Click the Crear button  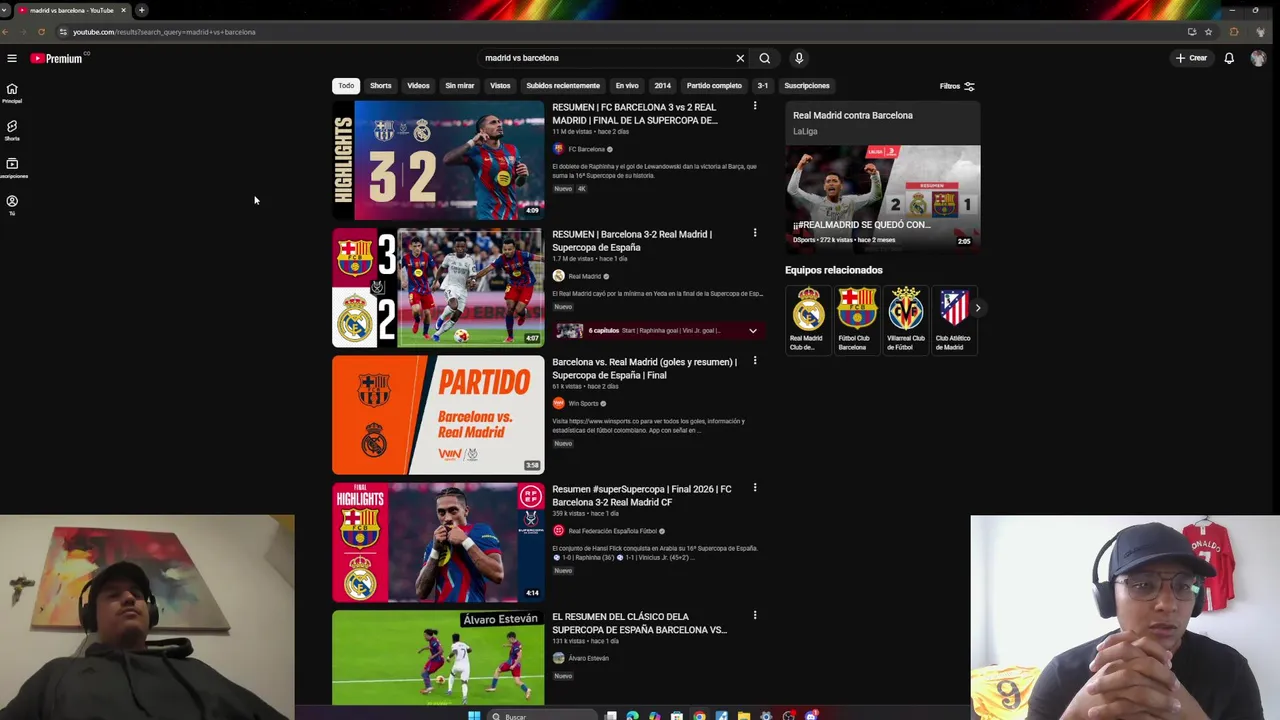[x=1191, y=58]
